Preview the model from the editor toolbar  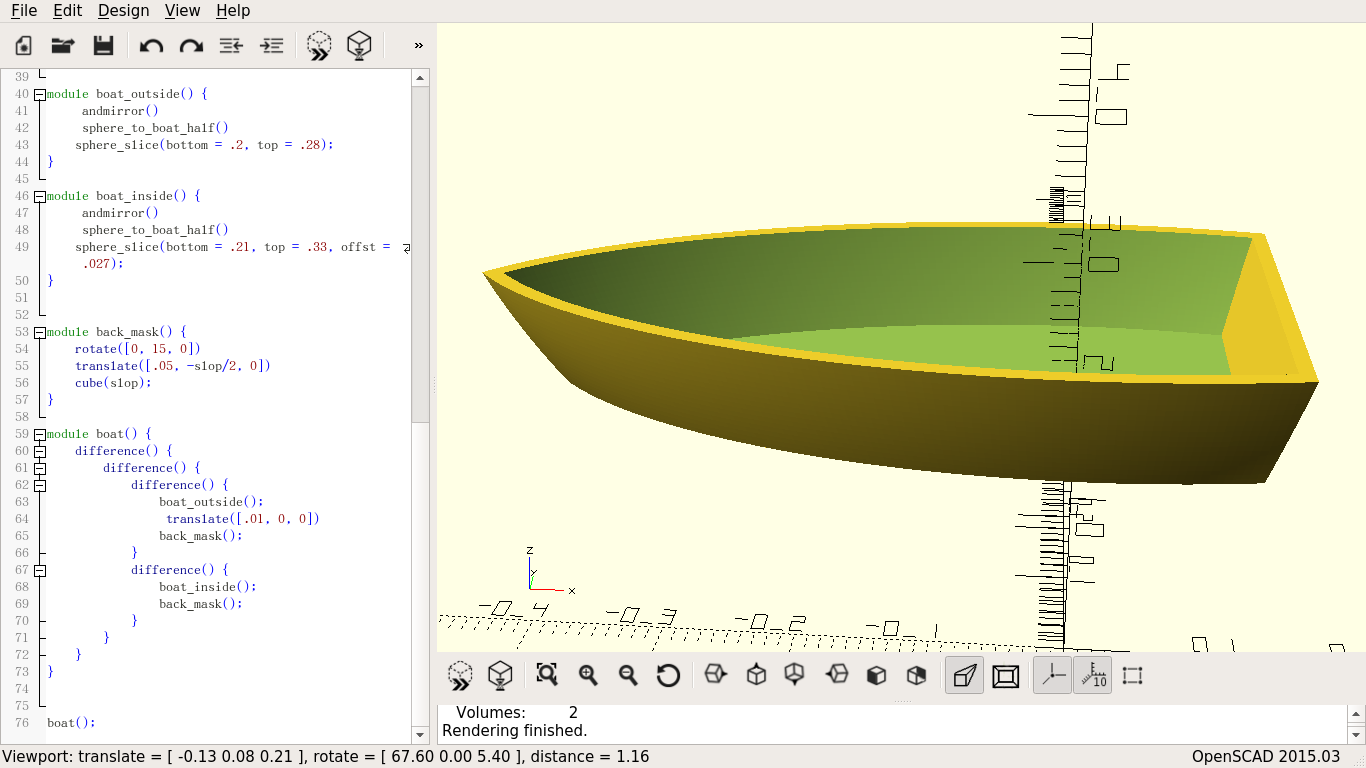point(319,45)
